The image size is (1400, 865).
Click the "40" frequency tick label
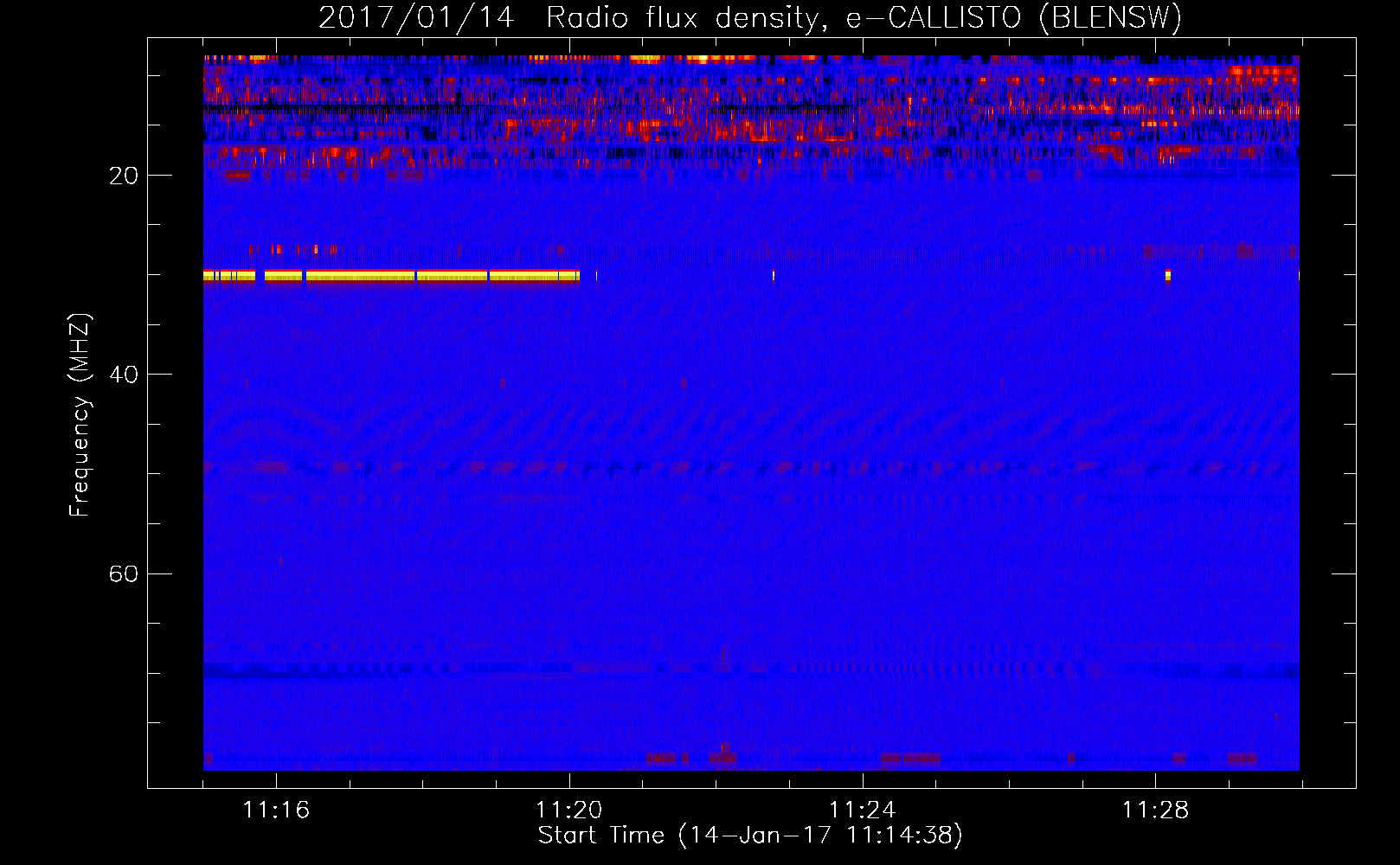124,375
